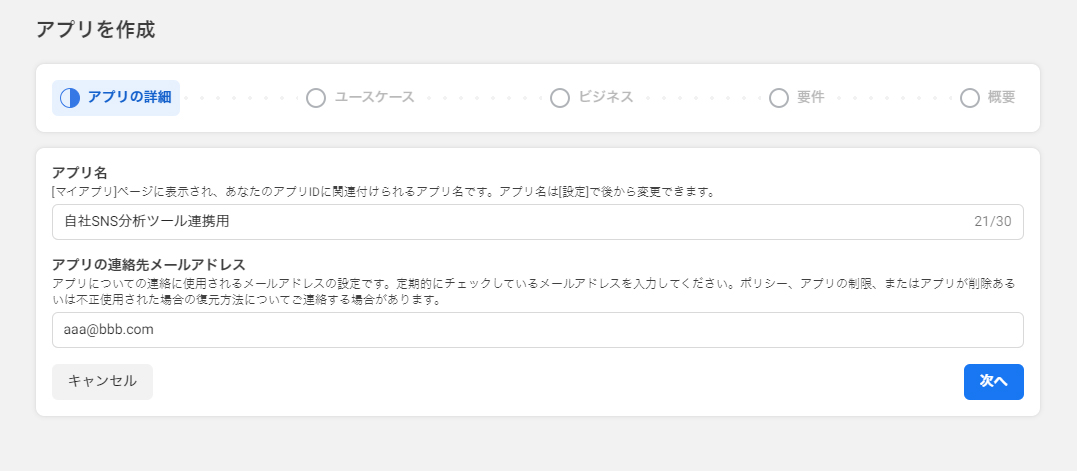
Task: Select the アプリの詳細 step label
Action: pyautogui.click(x=129, y=97)
